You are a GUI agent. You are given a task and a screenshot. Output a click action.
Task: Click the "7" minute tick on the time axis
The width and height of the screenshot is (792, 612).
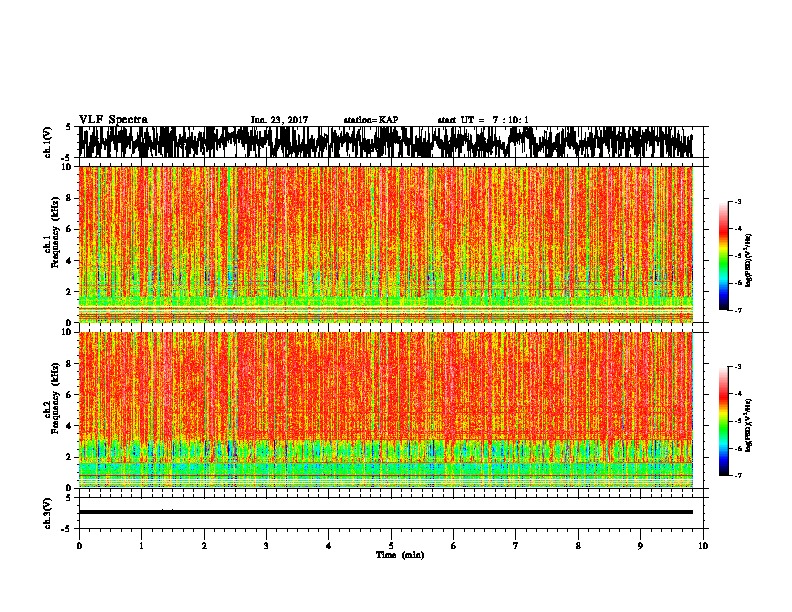[516, 546]
